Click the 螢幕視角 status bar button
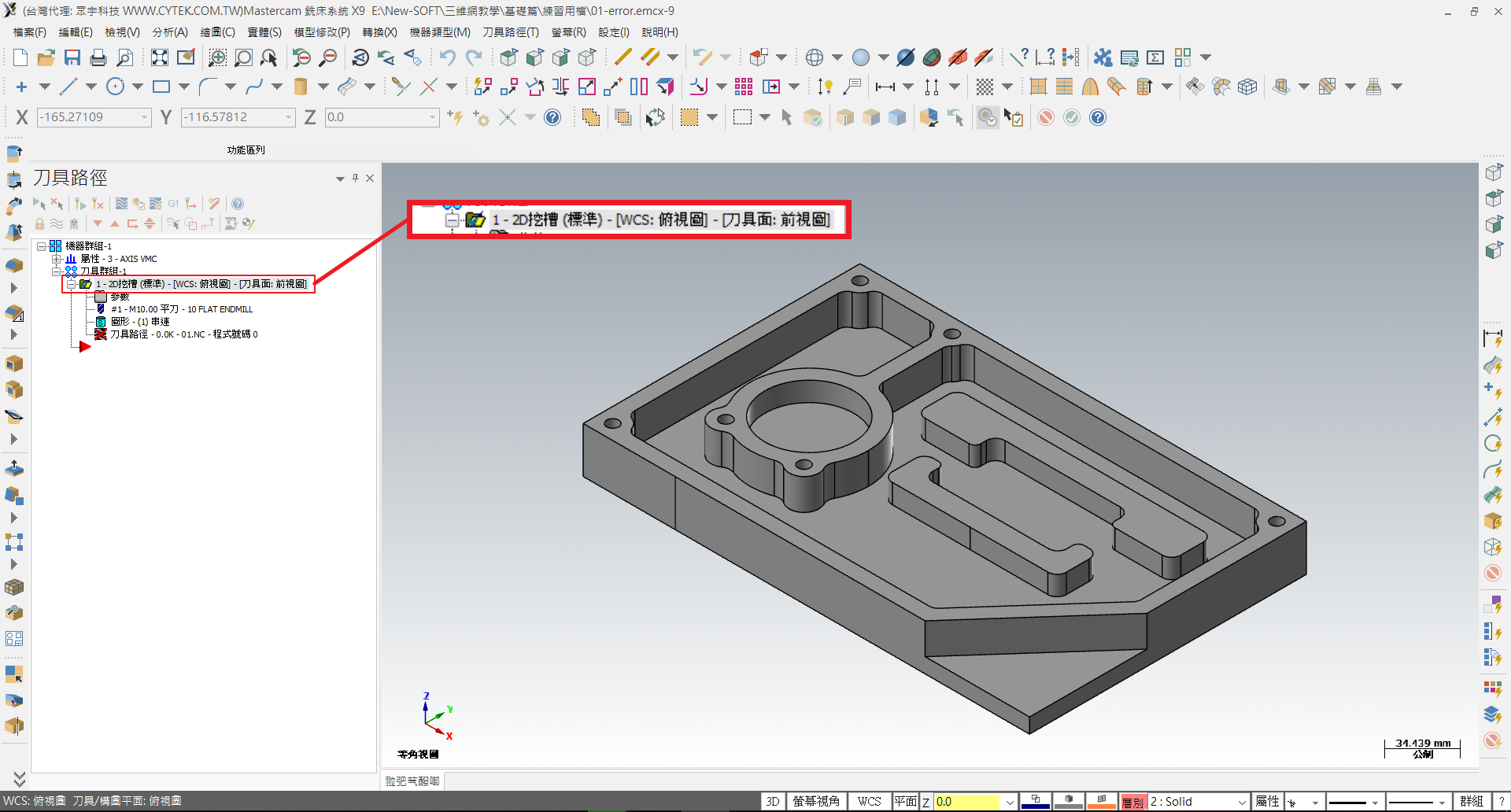The height and width of the screenshot is (812, 1511). tap(816, 801)
